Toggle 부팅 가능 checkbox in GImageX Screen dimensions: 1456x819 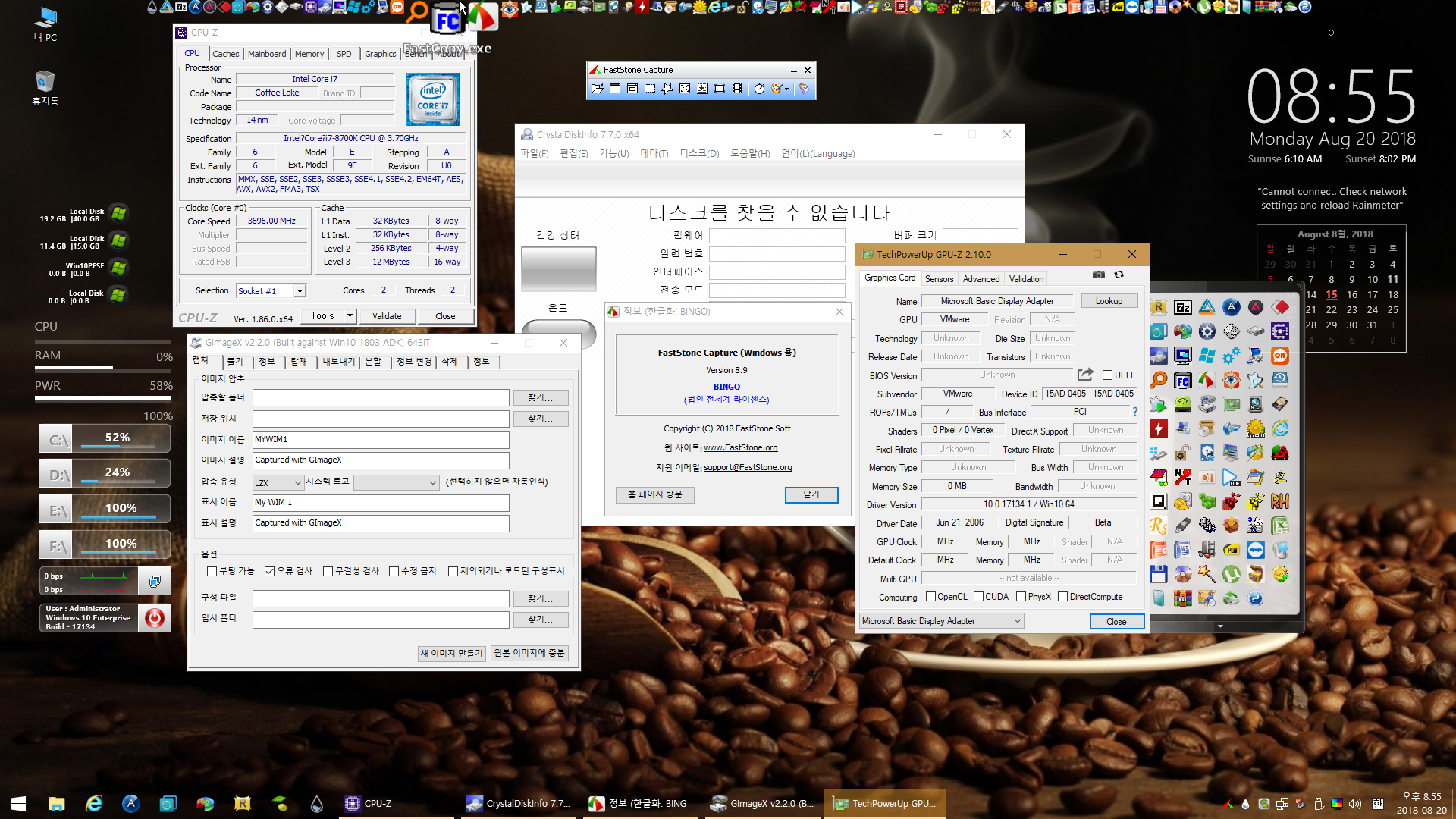click(x=212, y=571)
